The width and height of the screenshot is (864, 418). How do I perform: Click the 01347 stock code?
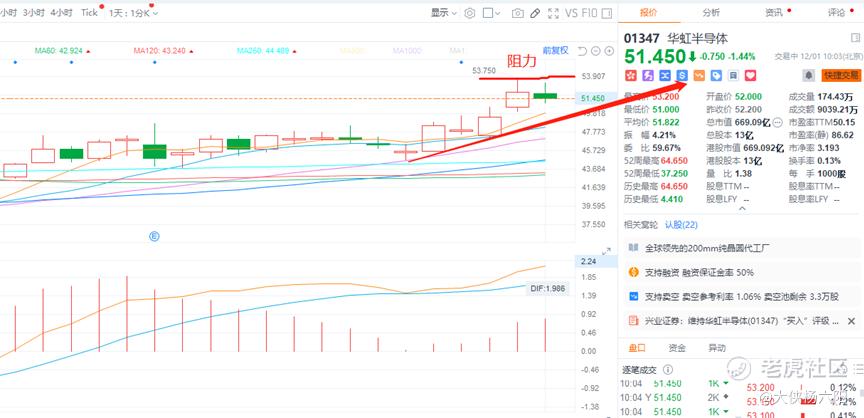pos(641,39)
